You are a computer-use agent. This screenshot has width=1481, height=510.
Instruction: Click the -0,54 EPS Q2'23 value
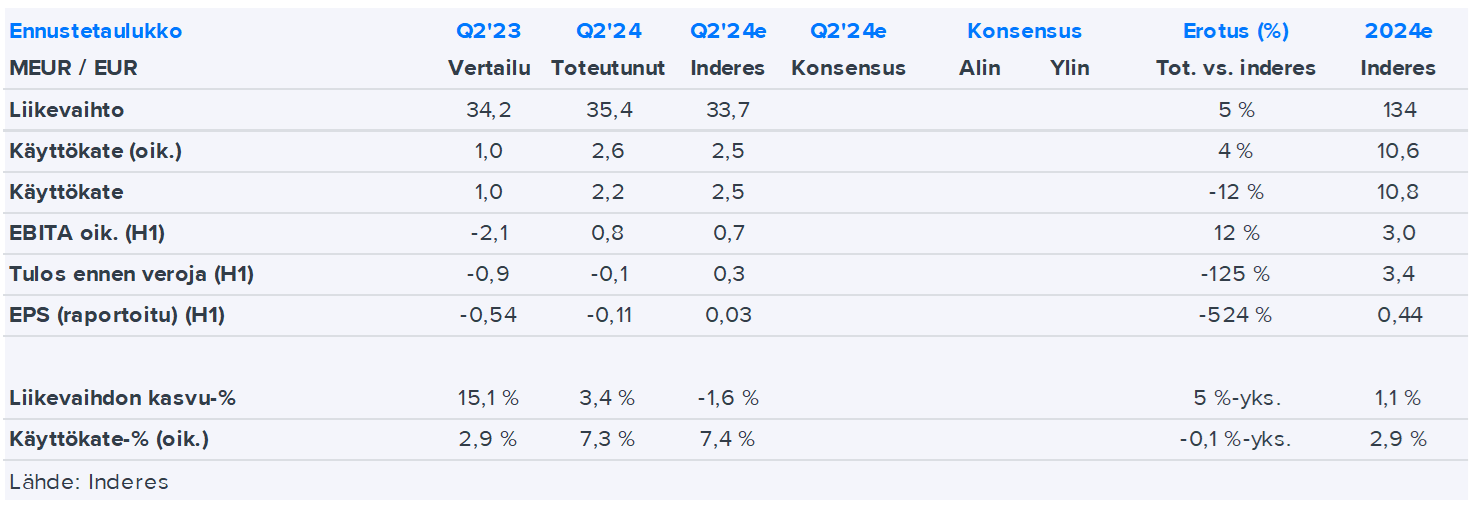point(489,316)
